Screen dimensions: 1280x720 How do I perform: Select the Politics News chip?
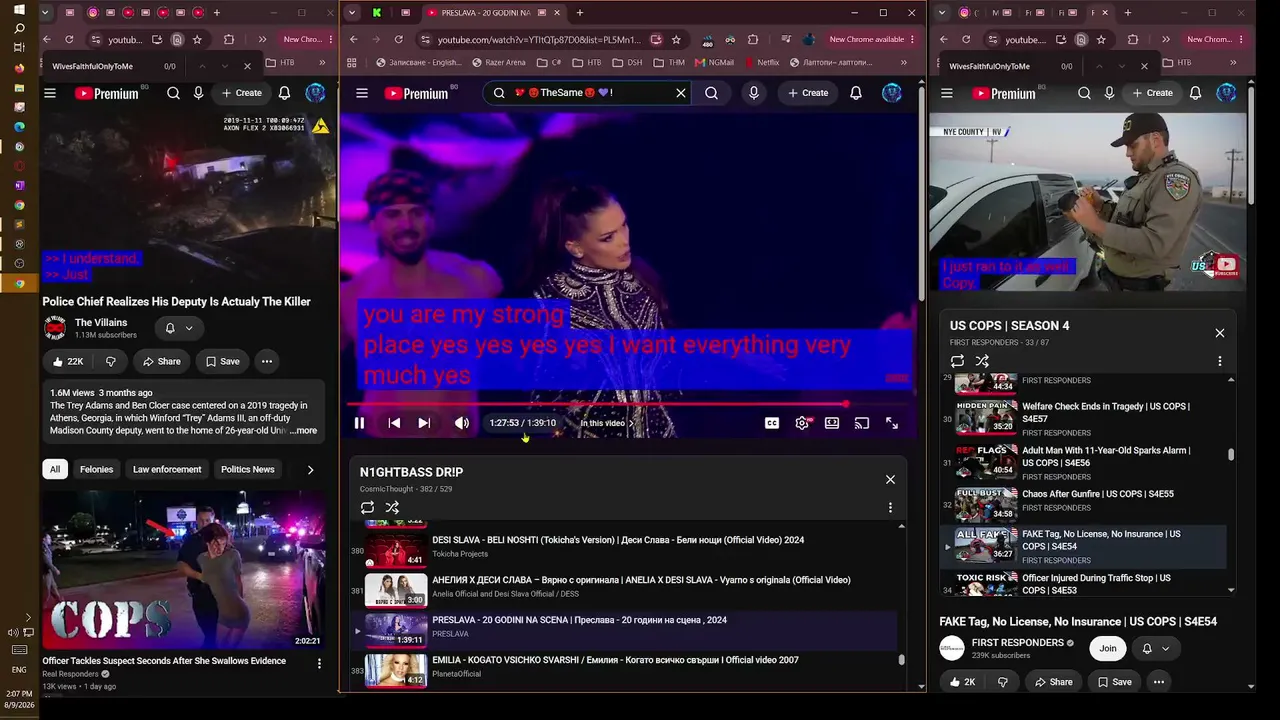pos(248,469)
